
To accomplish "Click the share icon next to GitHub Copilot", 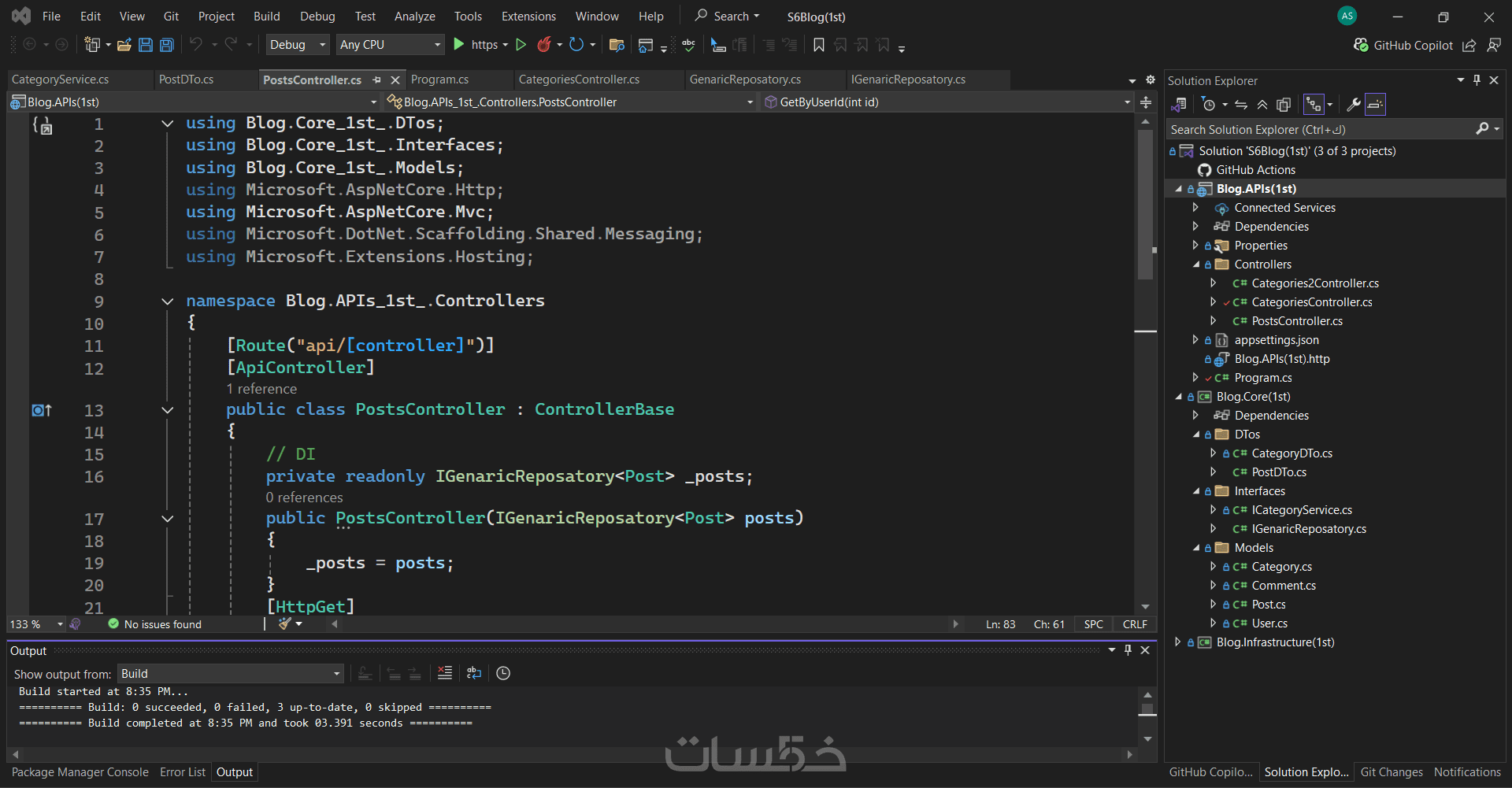I will [x=1469, y=45].
